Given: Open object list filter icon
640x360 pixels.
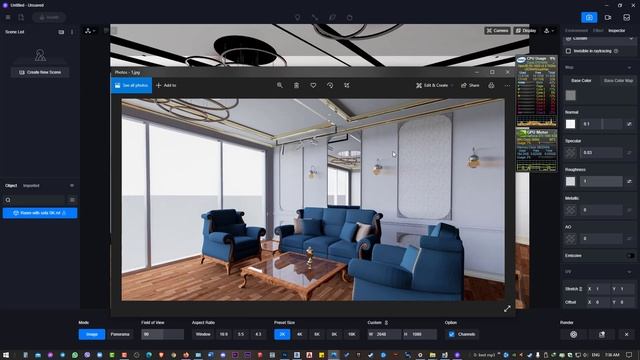Looking at the screenshot, I should point(72,200).
